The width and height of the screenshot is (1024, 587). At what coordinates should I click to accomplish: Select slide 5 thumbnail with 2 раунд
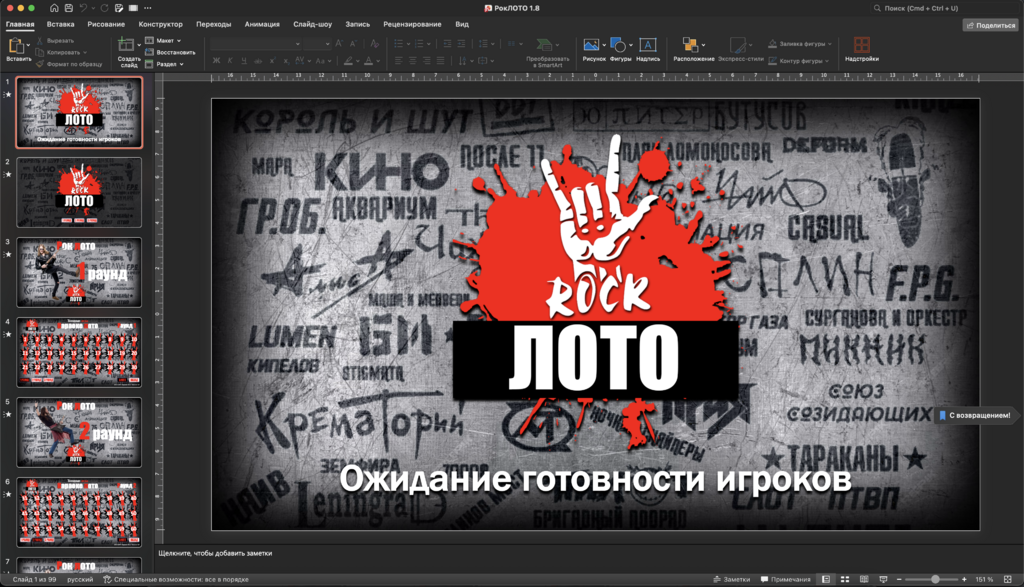point(79,432)
